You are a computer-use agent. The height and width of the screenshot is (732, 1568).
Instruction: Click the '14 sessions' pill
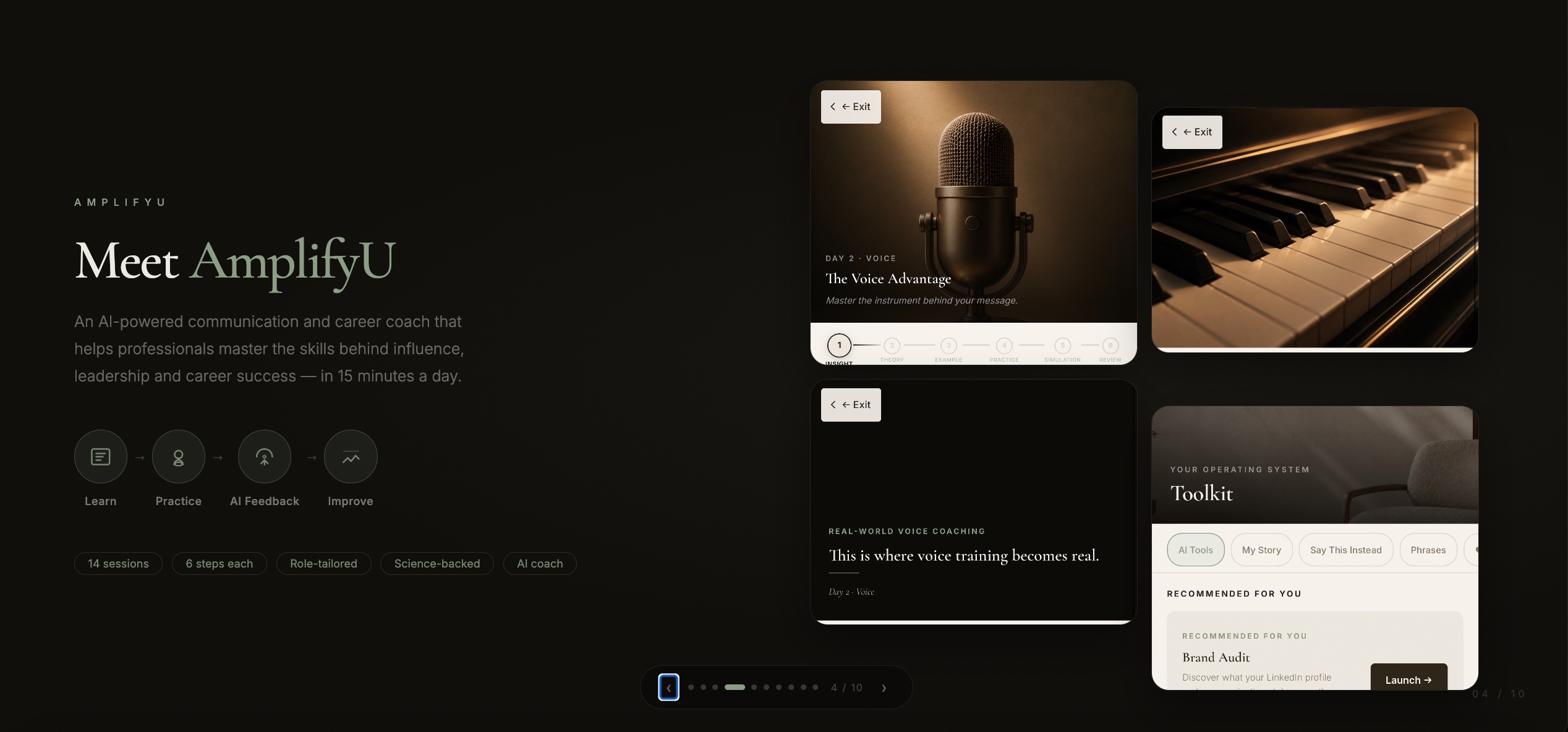(118, 563)
